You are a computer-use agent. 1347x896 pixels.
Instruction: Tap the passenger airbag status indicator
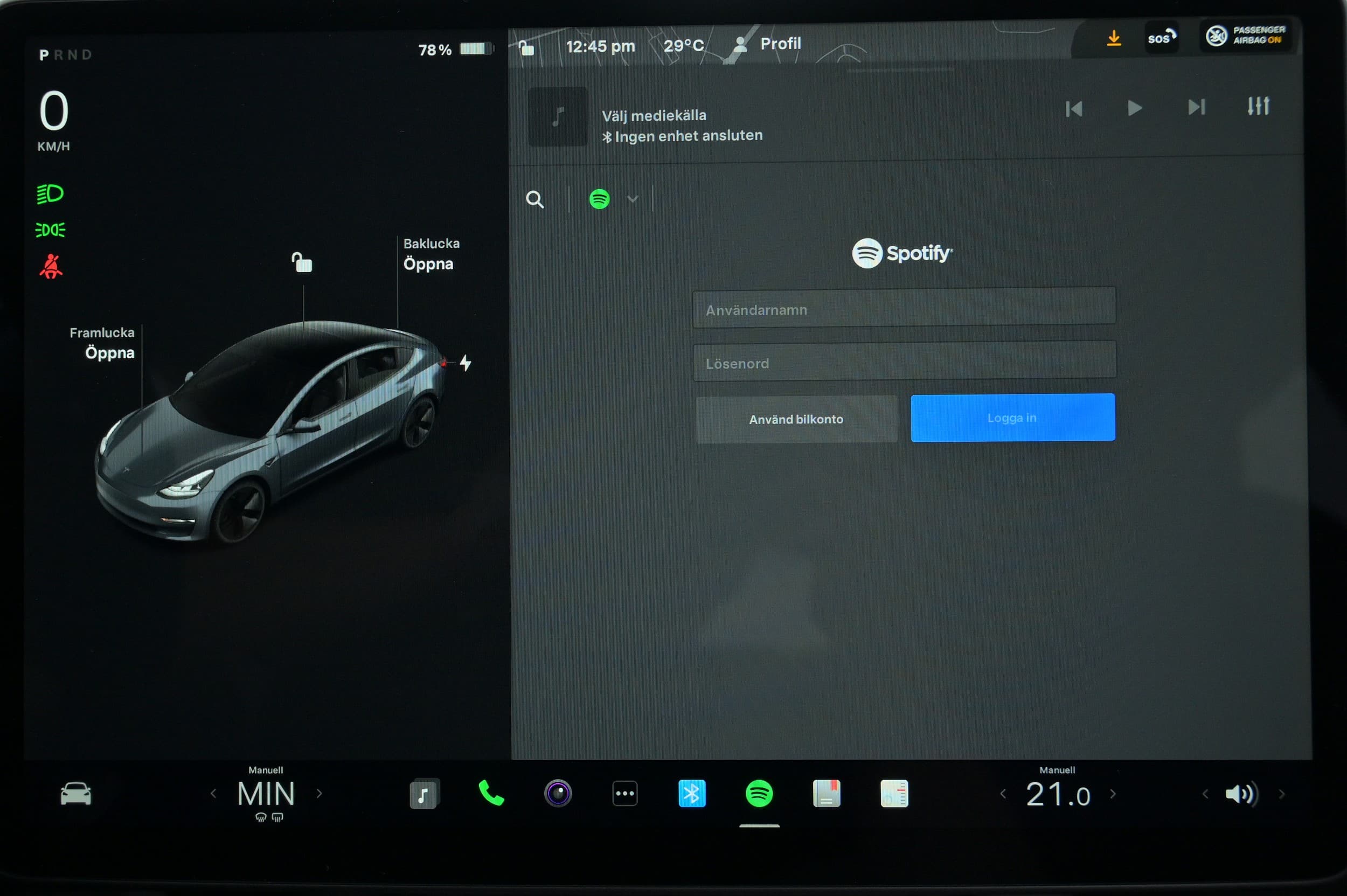tap(1245, 36)
